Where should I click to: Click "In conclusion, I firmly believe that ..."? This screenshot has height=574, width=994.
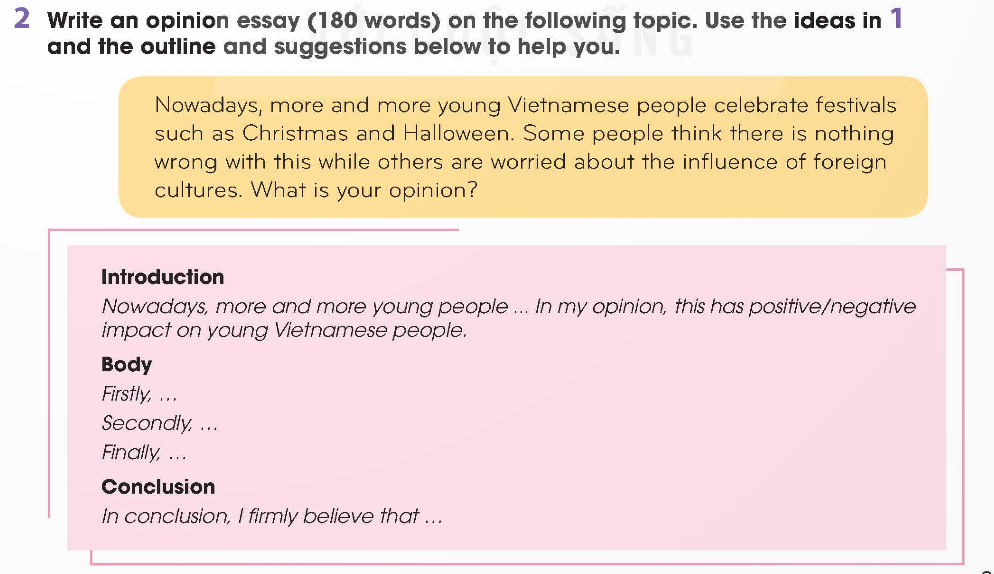pyautogui.click(x=272, y=516)
